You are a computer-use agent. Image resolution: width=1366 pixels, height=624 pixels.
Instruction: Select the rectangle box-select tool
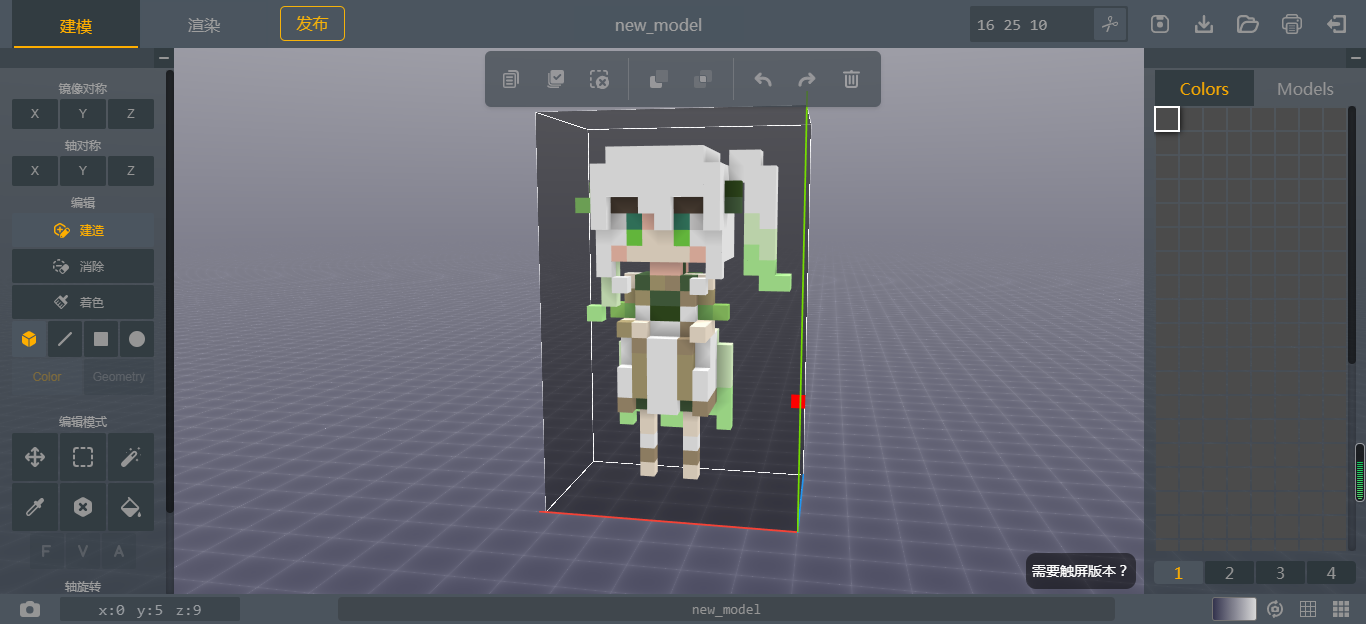[x=83, y=457]
